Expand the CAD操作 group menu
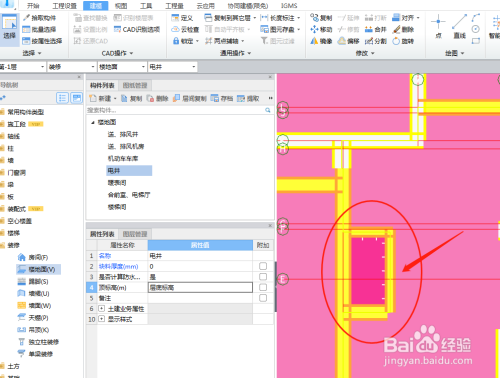The width and height of the screenshot is (500, 378). pyautogui.click(x=117, y=53)
